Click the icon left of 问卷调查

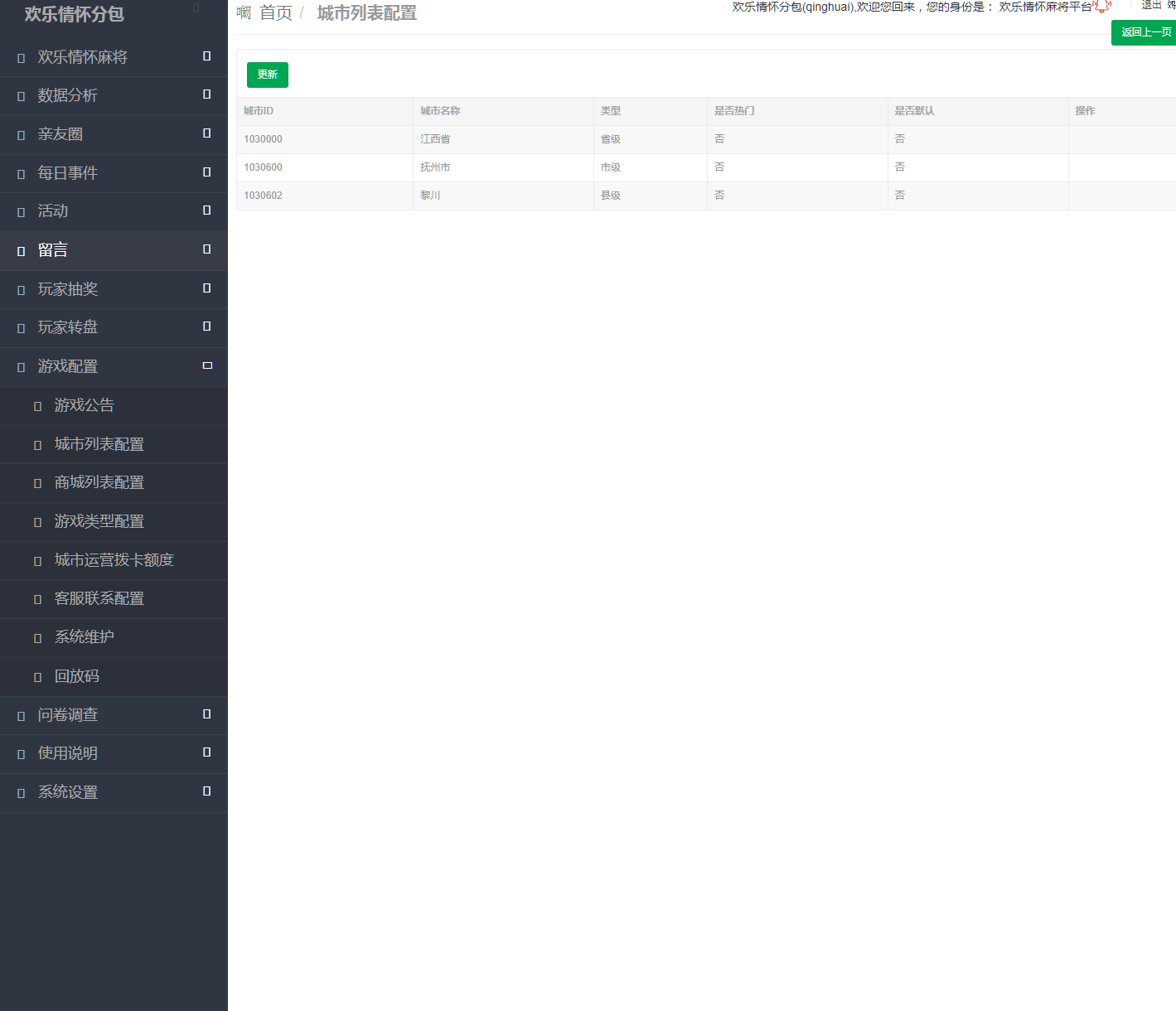(22, 716)
